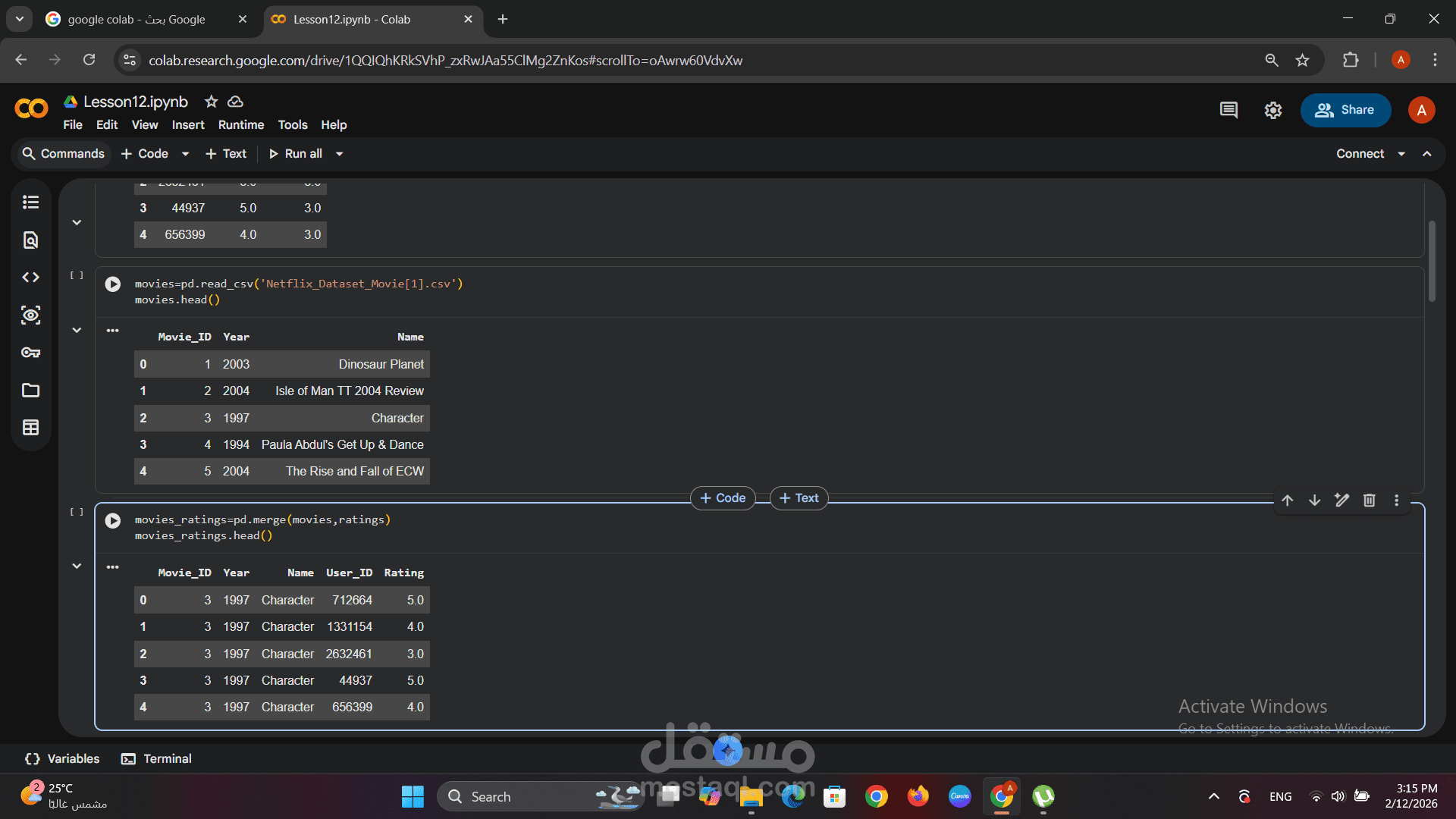Star the Lesson12.ipynb notebook
Image resolution: width=1456 pixels, height=819 pixels.
coord(212,102)
